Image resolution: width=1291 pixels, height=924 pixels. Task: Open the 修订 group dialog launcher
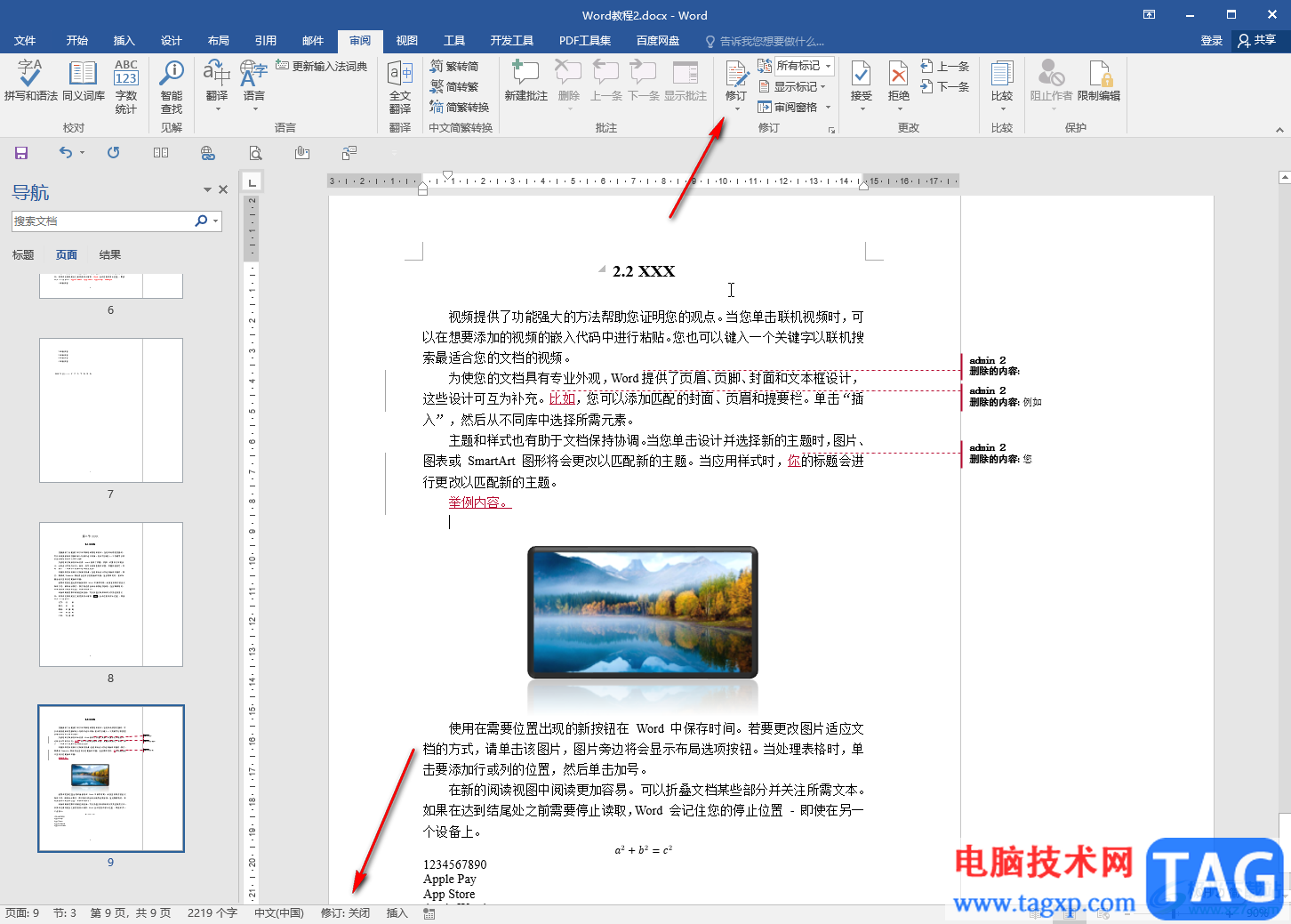click(832, 130)
